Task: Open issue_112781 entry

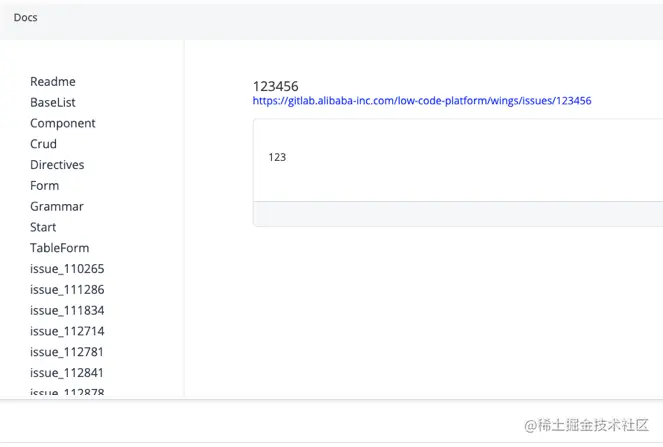Action: pos(67,352)
